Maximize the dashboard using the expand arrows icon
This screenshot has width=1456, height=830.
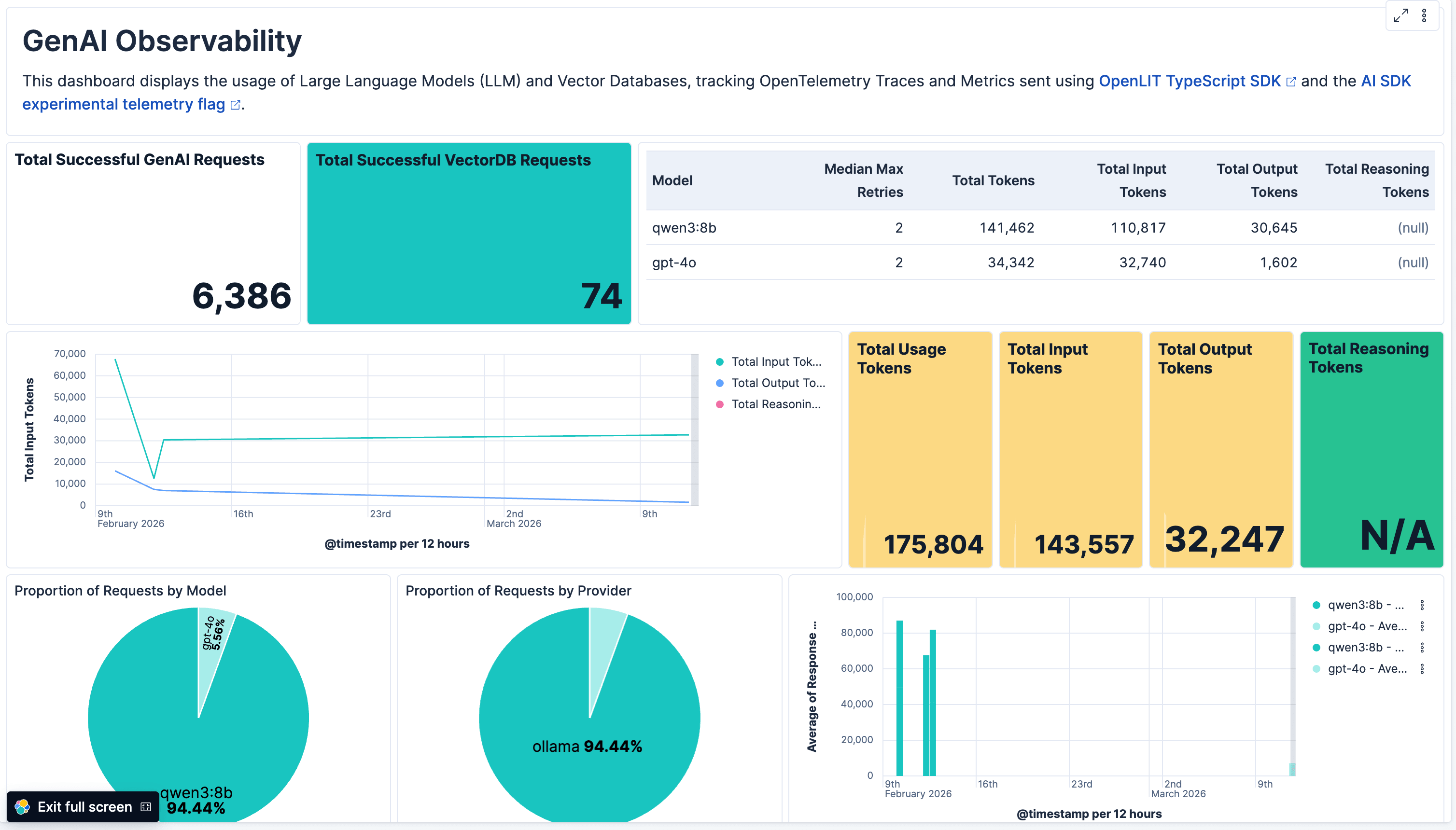coord(1400,15)
